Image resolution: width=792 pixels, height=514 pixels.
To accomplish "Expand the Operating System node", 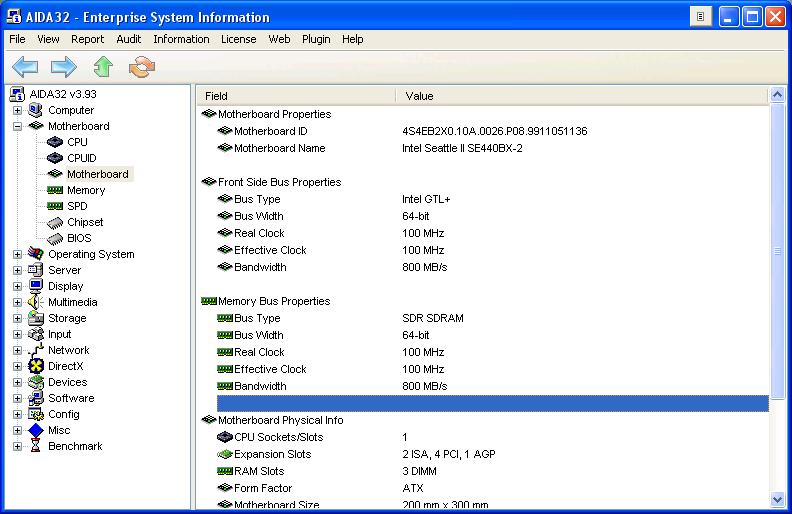I will click(x=17, y=254).
